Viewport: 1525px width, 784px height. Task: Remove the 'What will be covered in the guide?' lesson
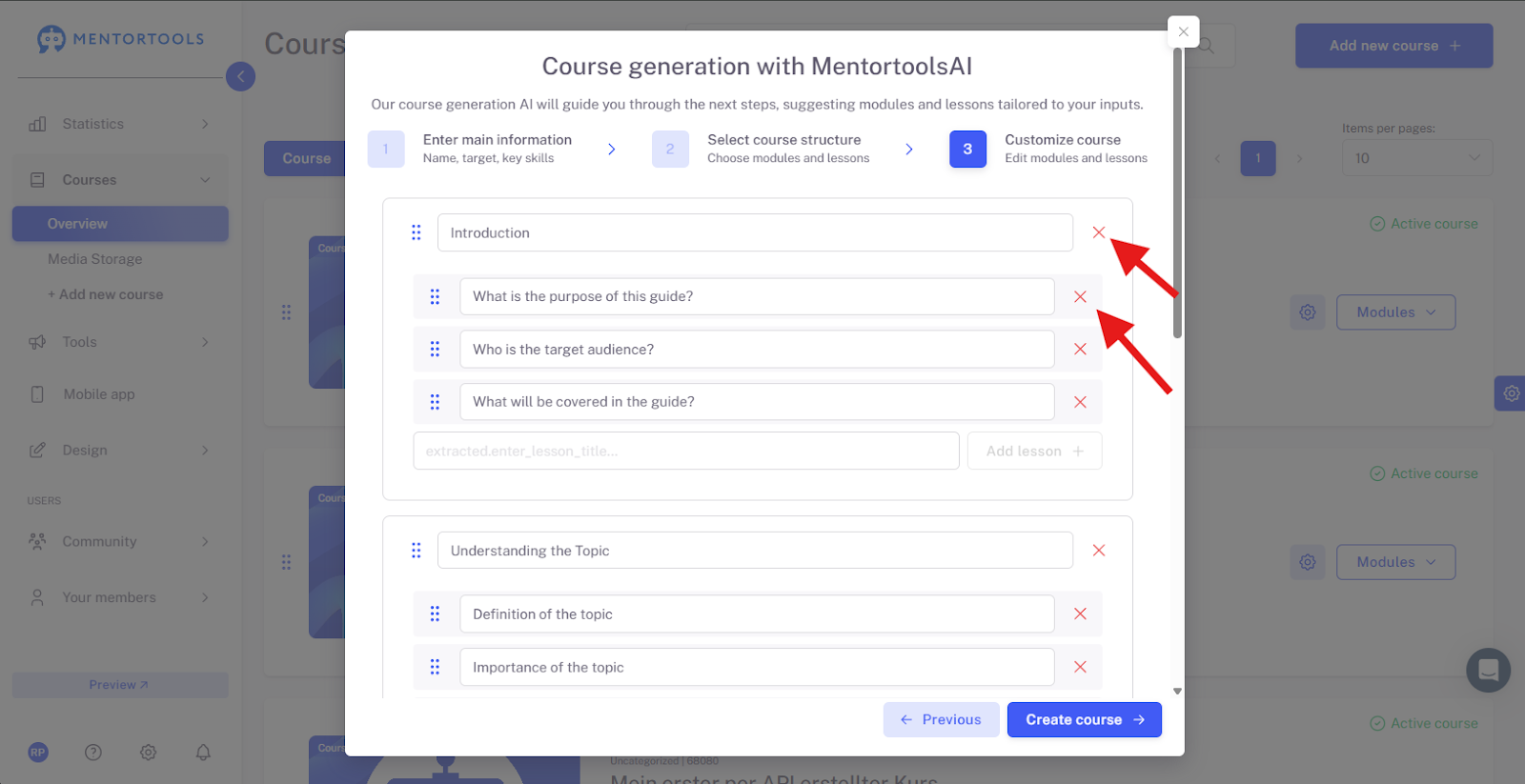pyautogui.click(x=1080, y=402)
